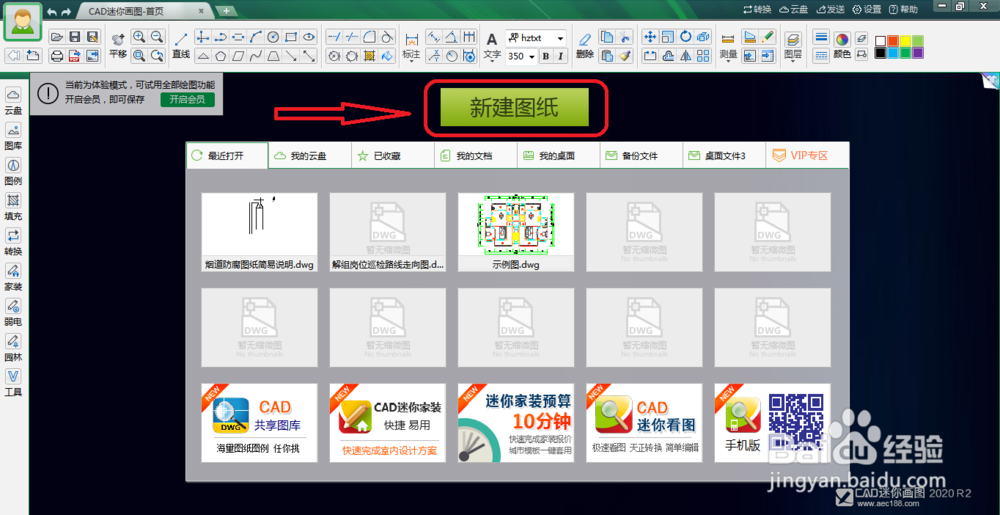Screen dimensions: 1000x515
Task: Switch to the 我的文档 tab
Action: click(476, 156)
